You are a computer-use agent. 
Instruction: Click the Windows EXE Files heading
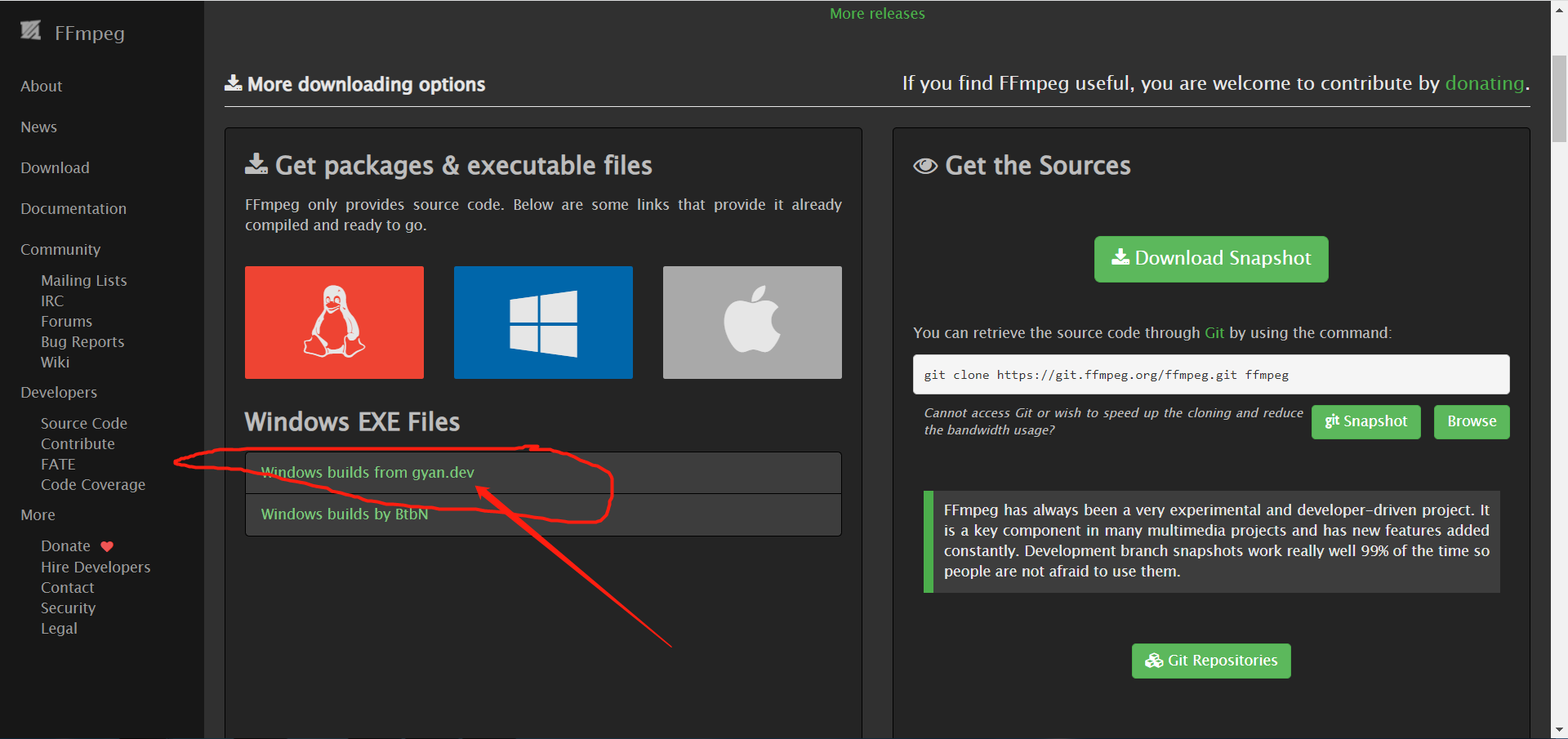[x=352, y=421]
